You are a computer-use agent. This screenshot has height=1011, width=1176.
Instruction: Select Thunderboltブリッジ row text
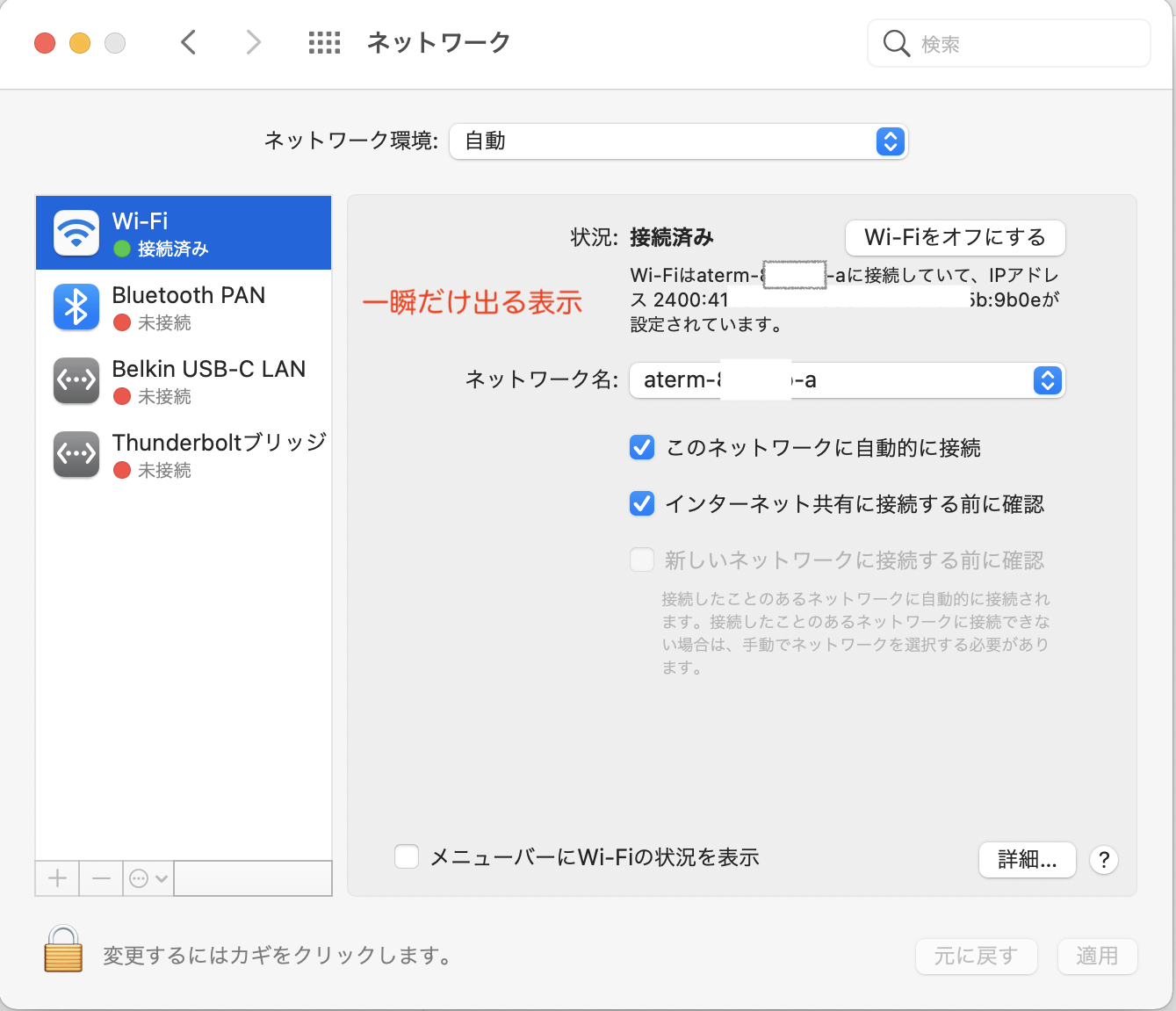pyautogui.click(x=220, y=443)
